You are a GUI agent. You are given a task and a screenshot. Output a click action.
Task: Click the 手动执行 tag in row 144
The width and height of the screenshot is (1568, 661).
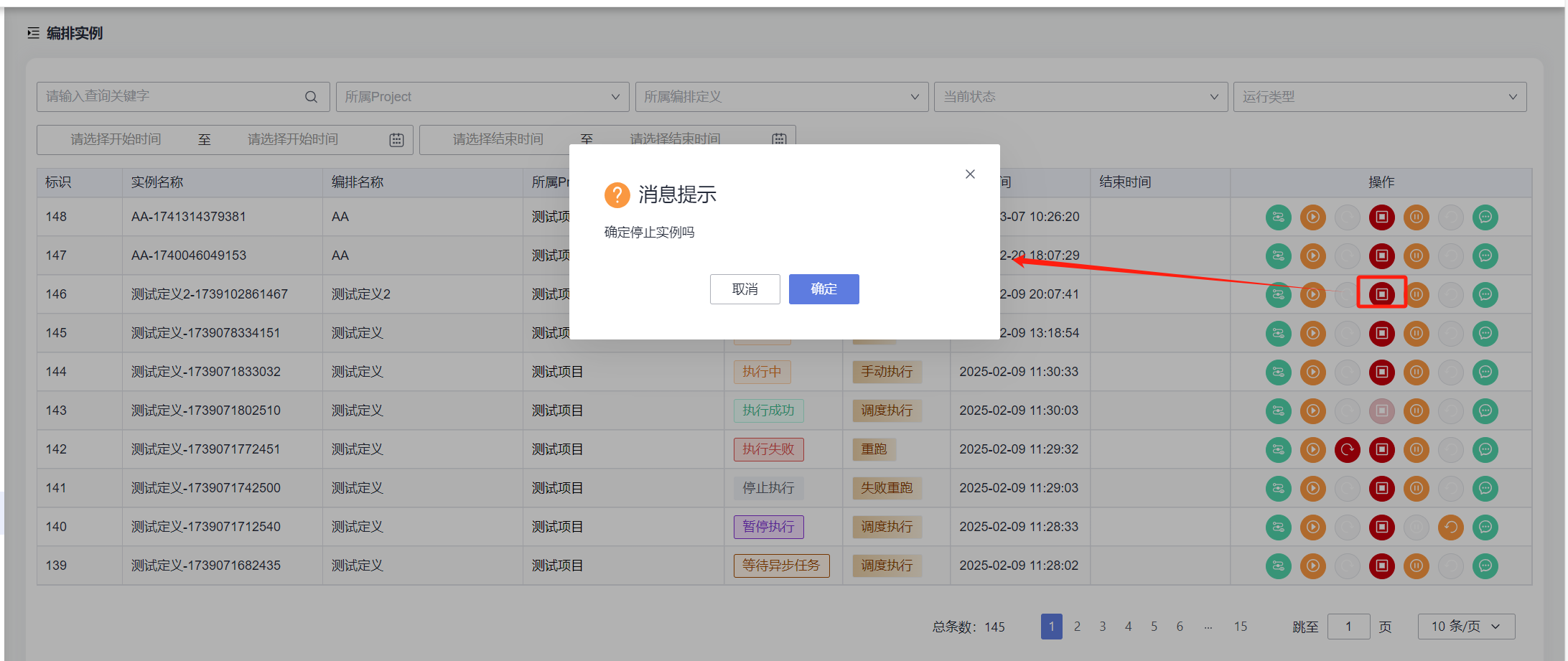tap(887, 372)
